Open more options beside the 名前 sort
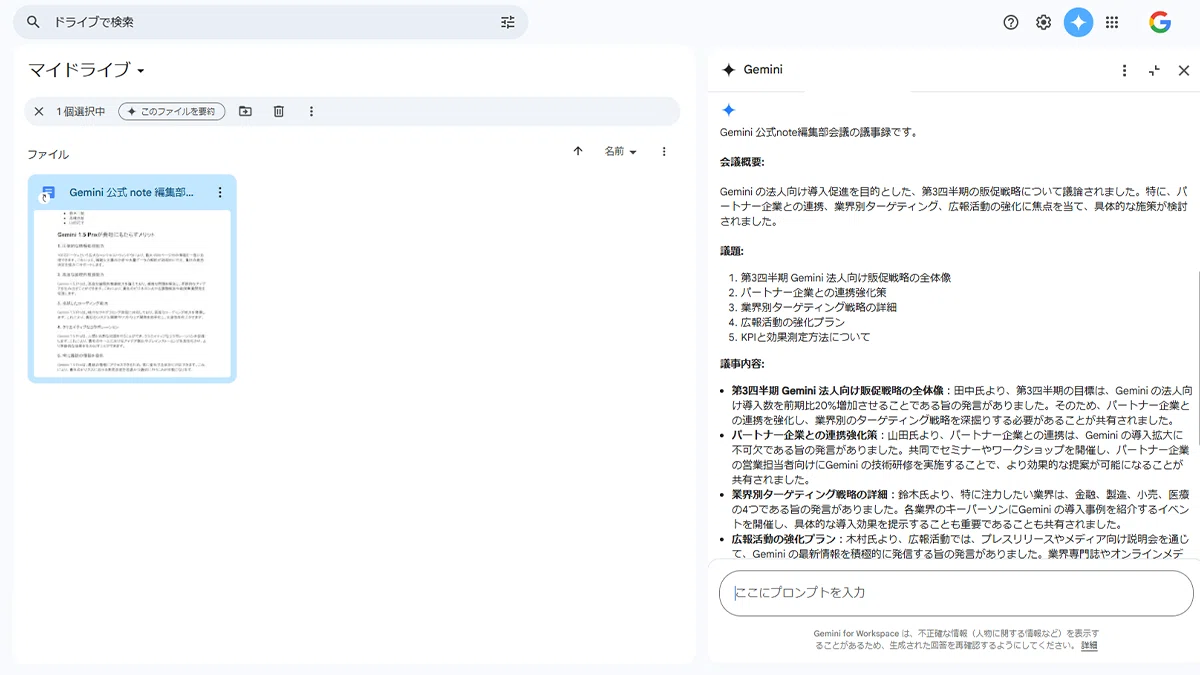The image size is (1200, 675). click(x=664, y=151)
